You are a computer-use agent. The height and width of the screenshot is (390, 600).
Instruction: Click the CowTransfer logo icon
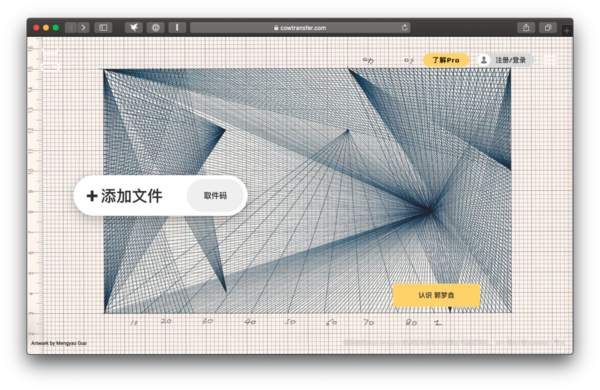tap(50, 60)
